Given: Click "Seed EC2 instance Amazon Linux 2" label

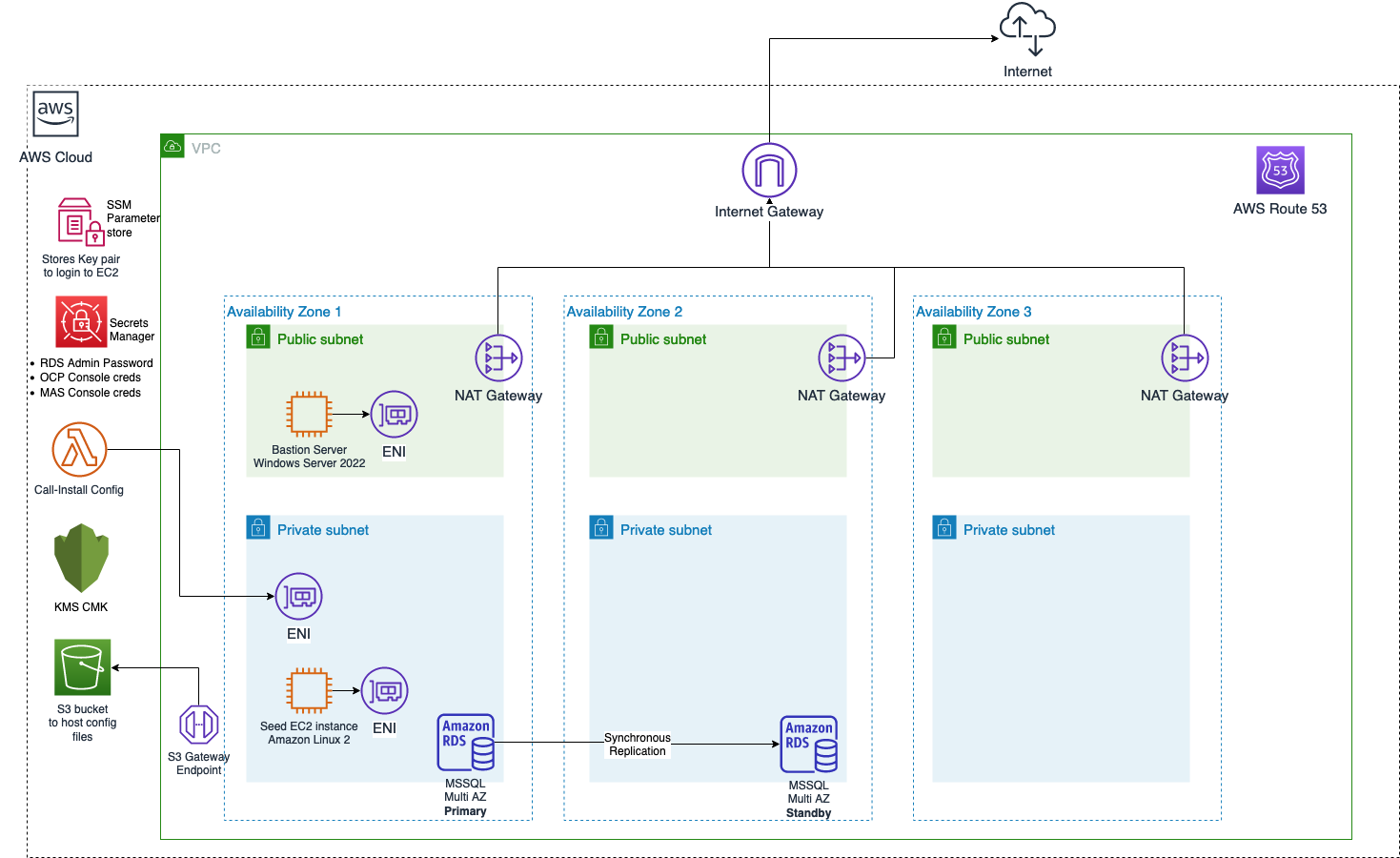Looking at the screenshot, I should click(309, 733).
